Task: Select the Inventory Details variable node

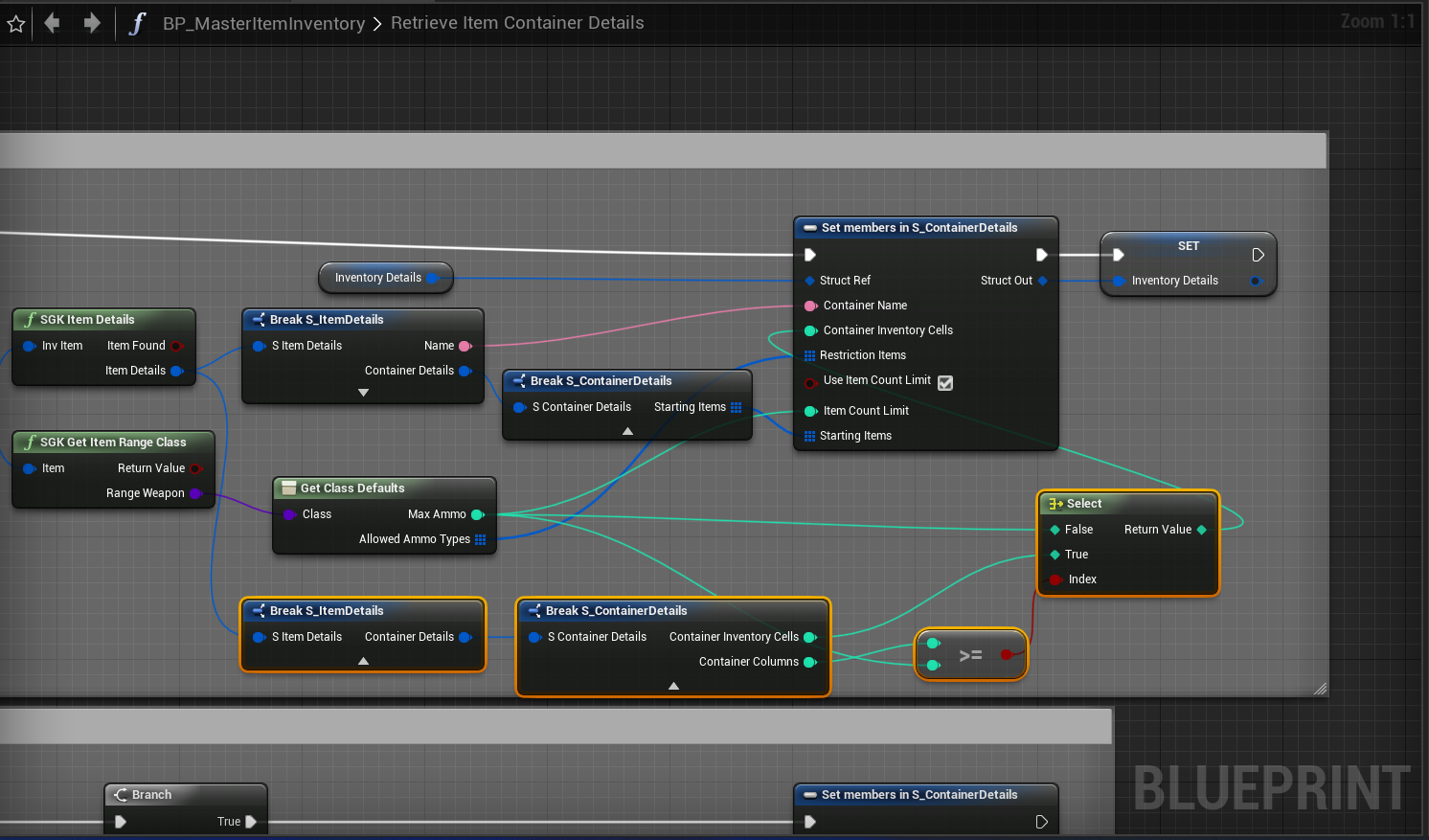Action: (x=377, y=278)
